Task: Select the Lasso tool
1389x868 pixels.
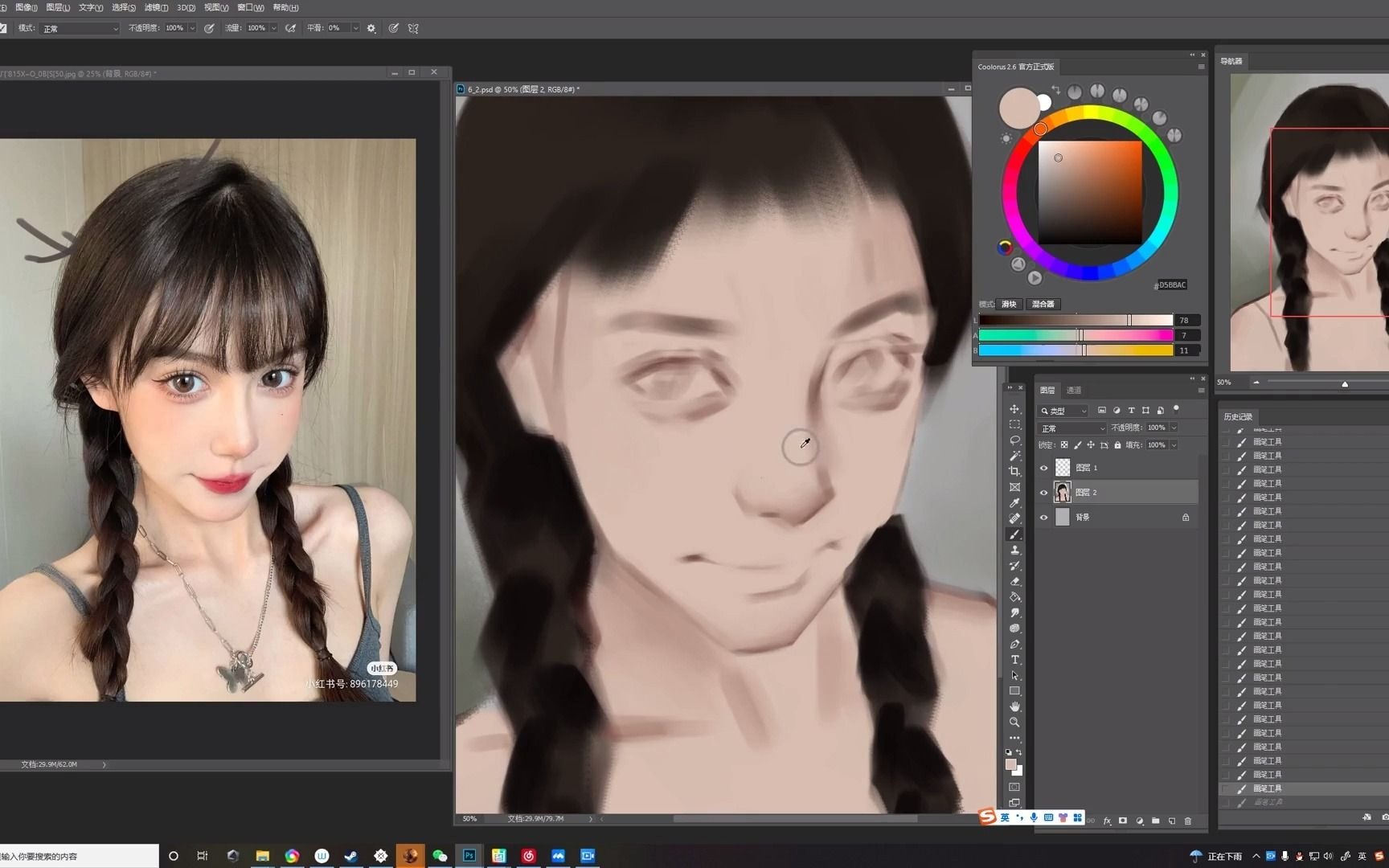Action: pos(1014,440)
